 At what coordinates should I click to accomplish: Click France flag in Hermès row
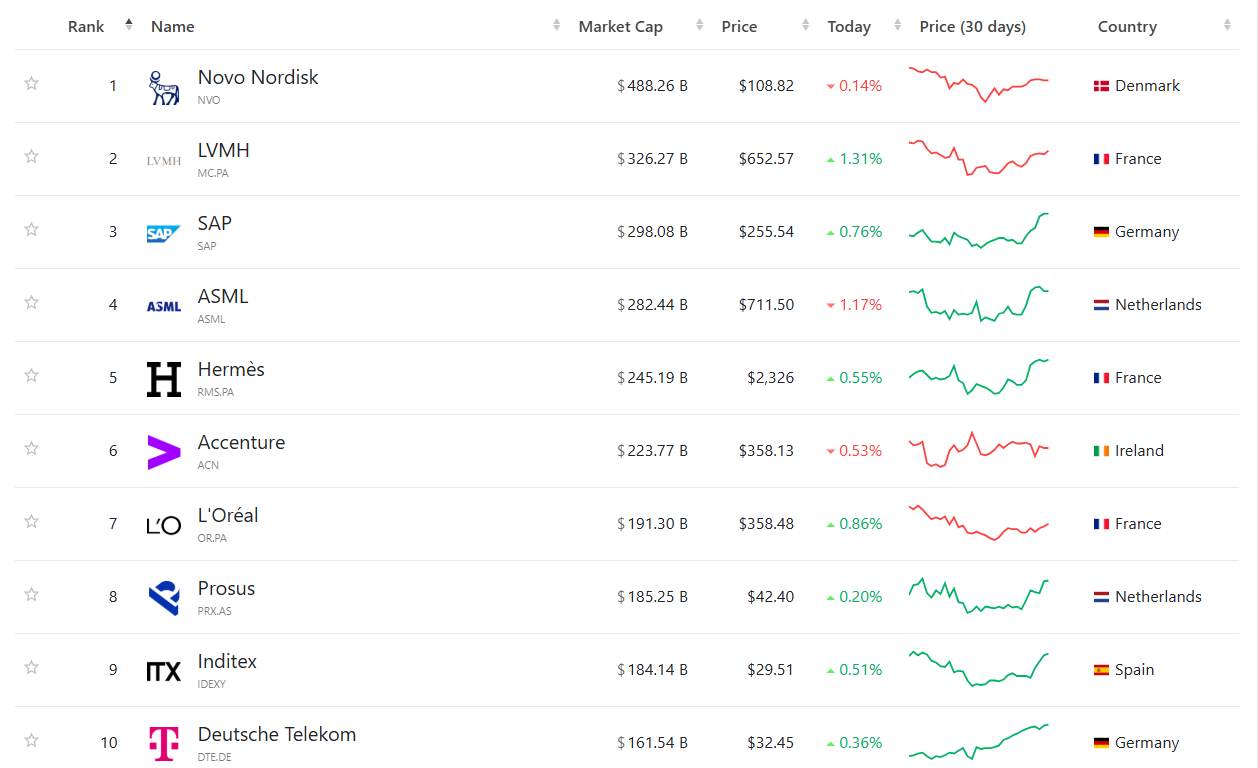click(x=1102, y=378)
